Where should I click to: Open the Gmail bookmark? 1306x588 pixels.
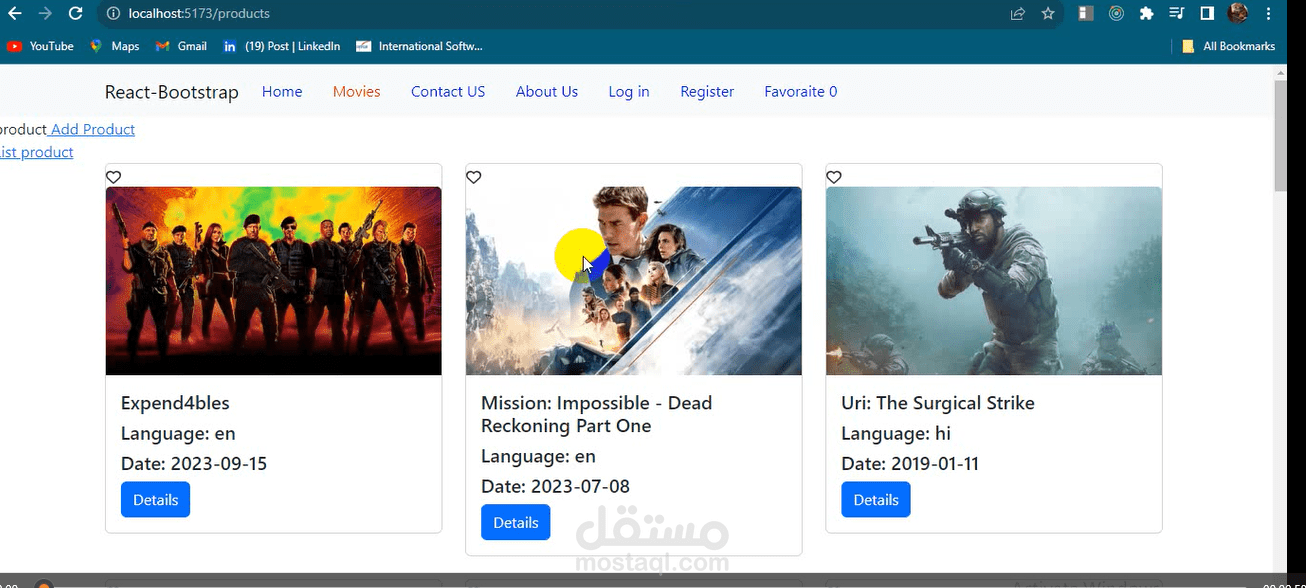181,46
